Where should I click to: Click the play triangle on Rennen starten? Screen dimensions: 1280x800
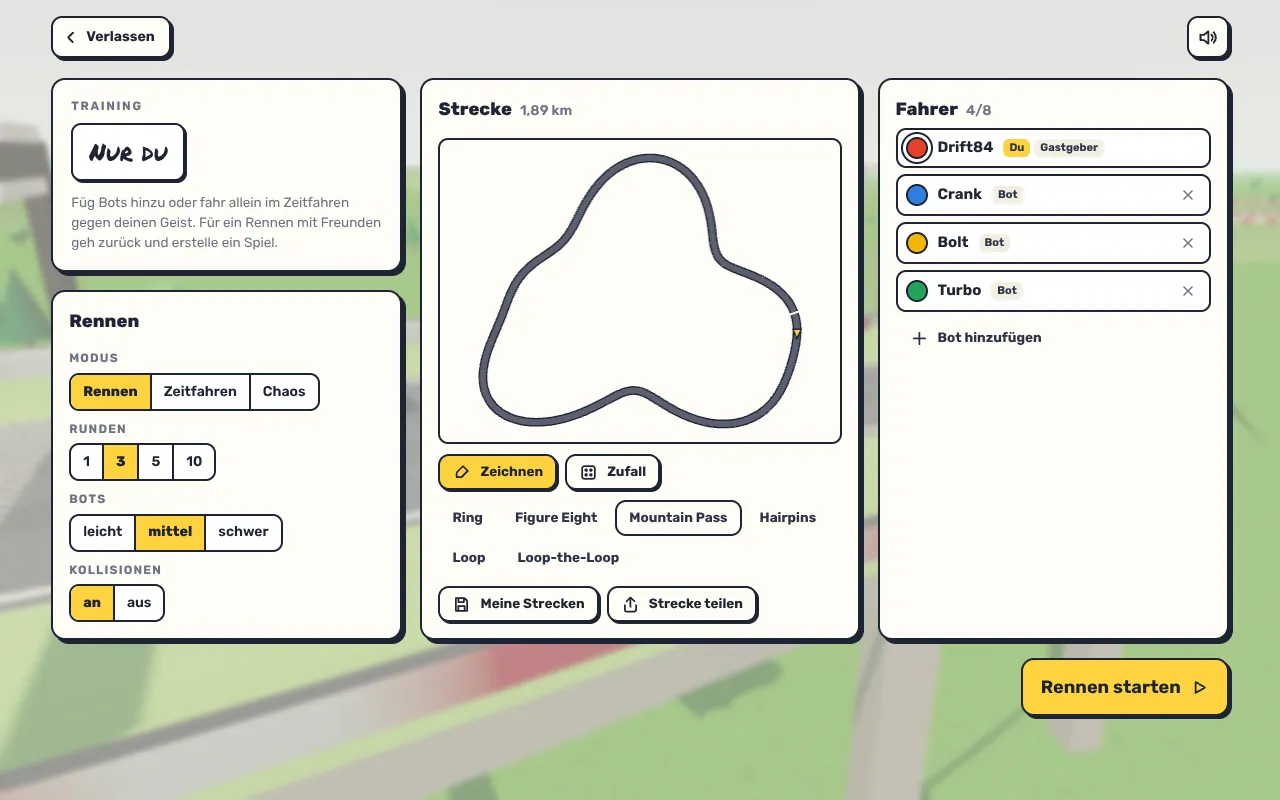click(1200, 688)
